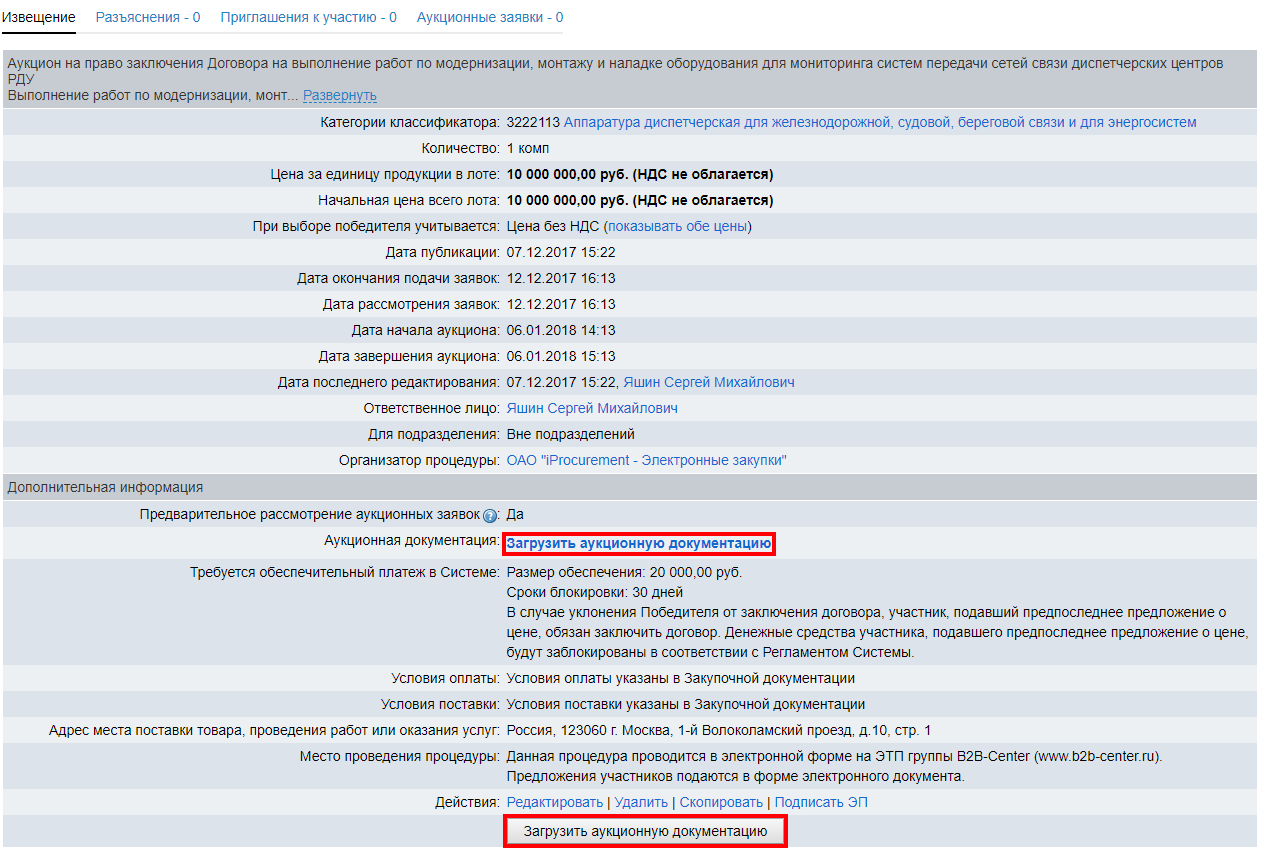This screenshot has height=853, width=1262.
Task: Go to Приглашения к участию tab
Action: point(308,17)
